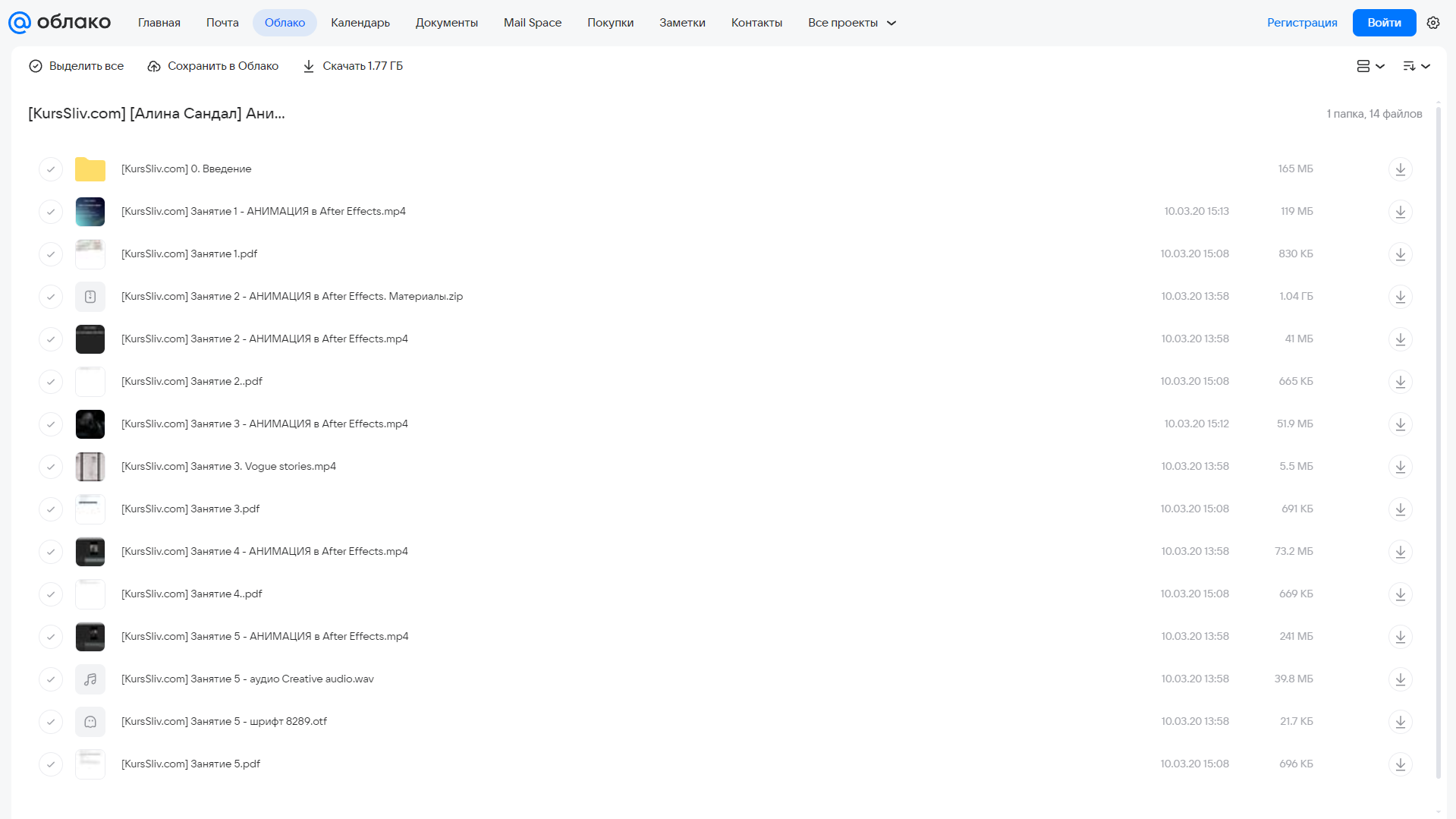The height and width of the screenshot is (819, 1456).
Task: Click download icon for Creative audio.wav
Action: click(1401, 679)
